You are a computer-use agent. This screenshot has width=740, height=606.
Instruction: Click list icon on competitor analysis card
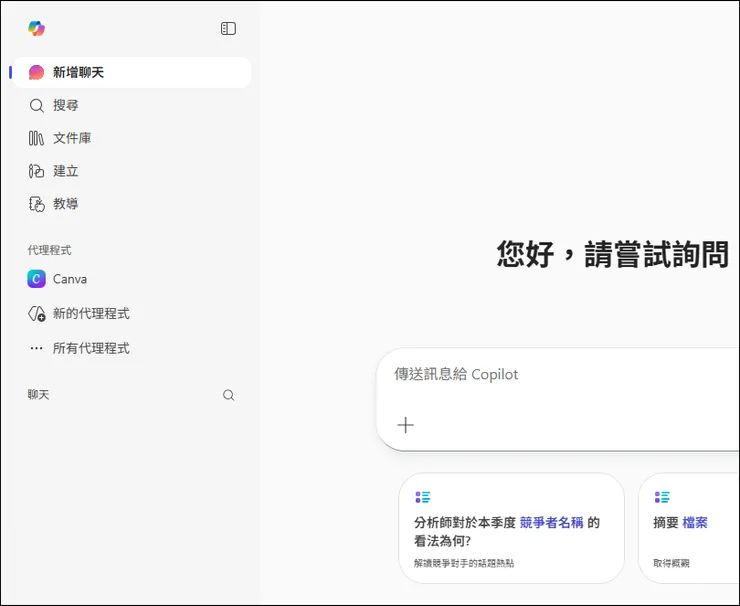coord(422,497)
